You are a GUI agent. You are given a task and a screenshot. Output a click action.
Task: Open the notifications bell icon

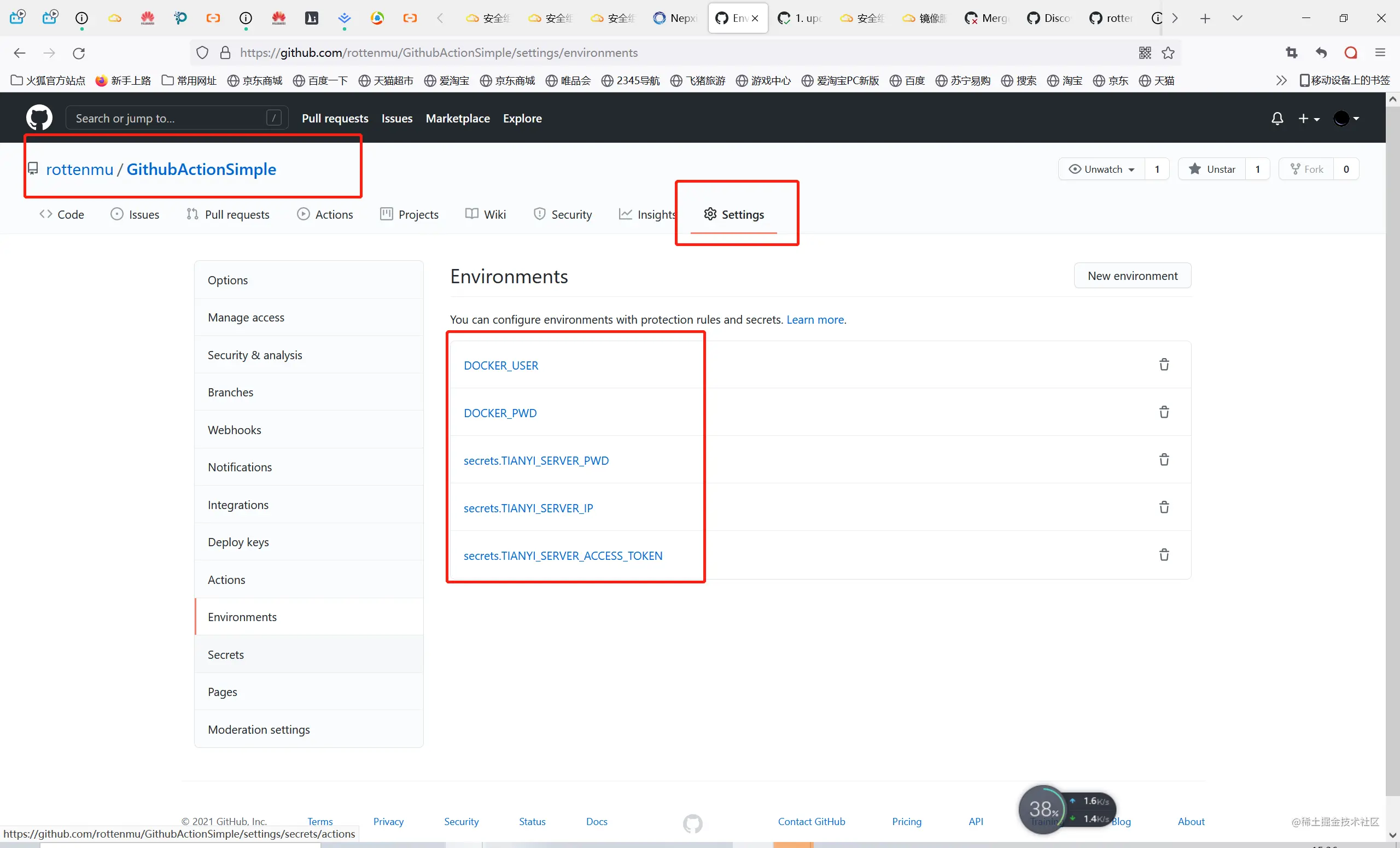pyautogui.click(x=1277, y=118)
